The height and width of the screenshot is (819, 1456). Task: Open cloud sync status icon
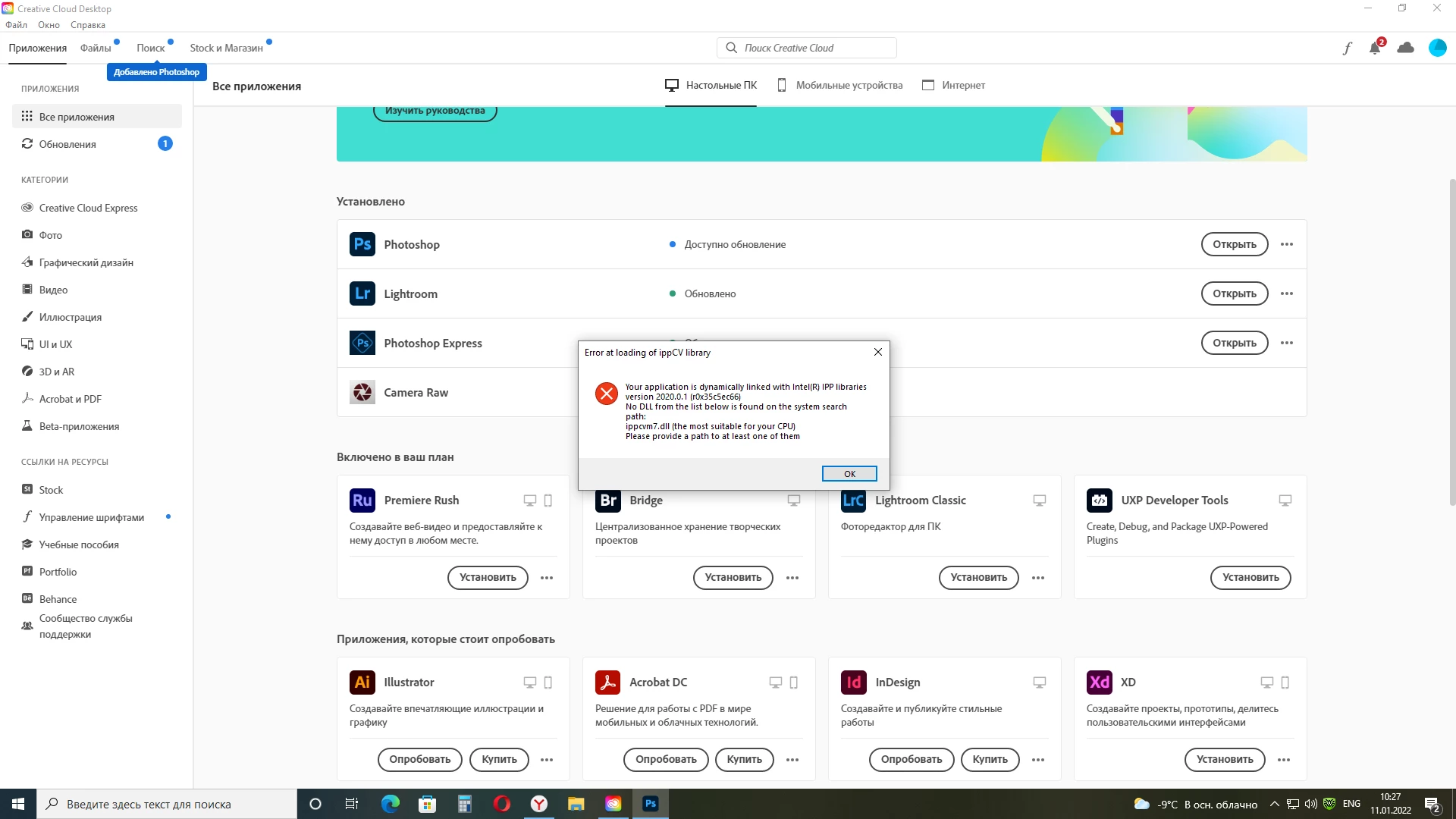(1405, 48)
